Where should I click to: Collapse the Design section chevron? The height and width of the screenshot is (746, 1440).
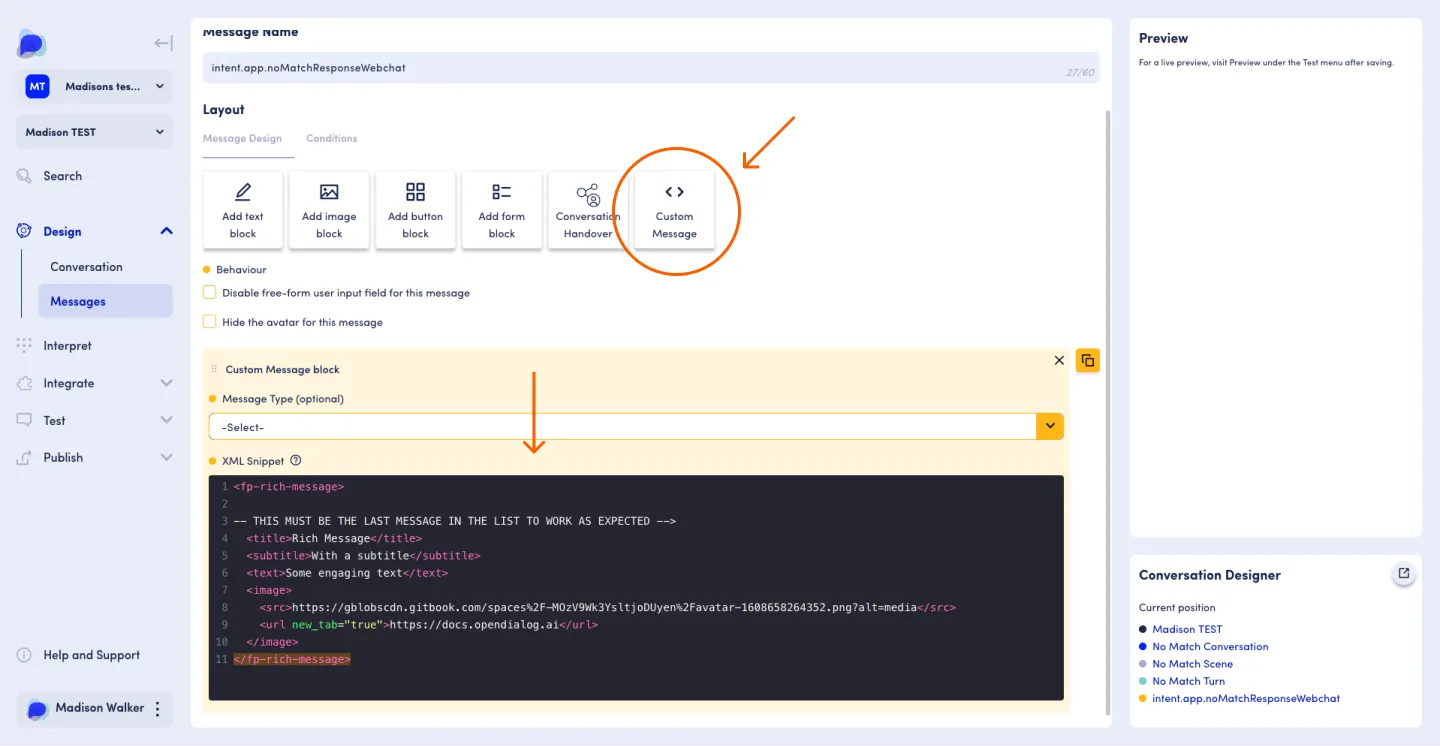click(166, 231)
